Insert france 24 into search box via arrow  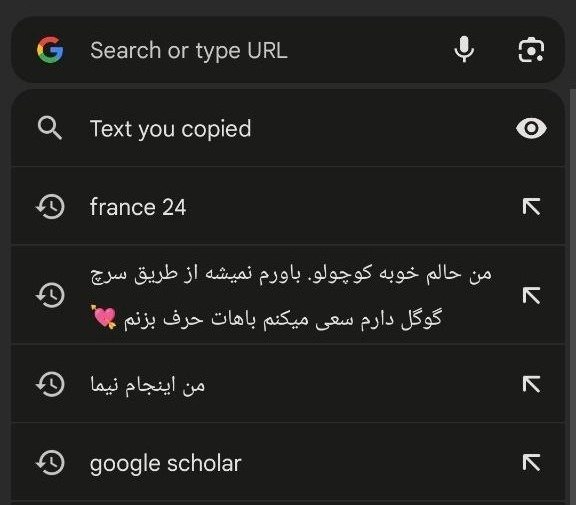(531, 206)
